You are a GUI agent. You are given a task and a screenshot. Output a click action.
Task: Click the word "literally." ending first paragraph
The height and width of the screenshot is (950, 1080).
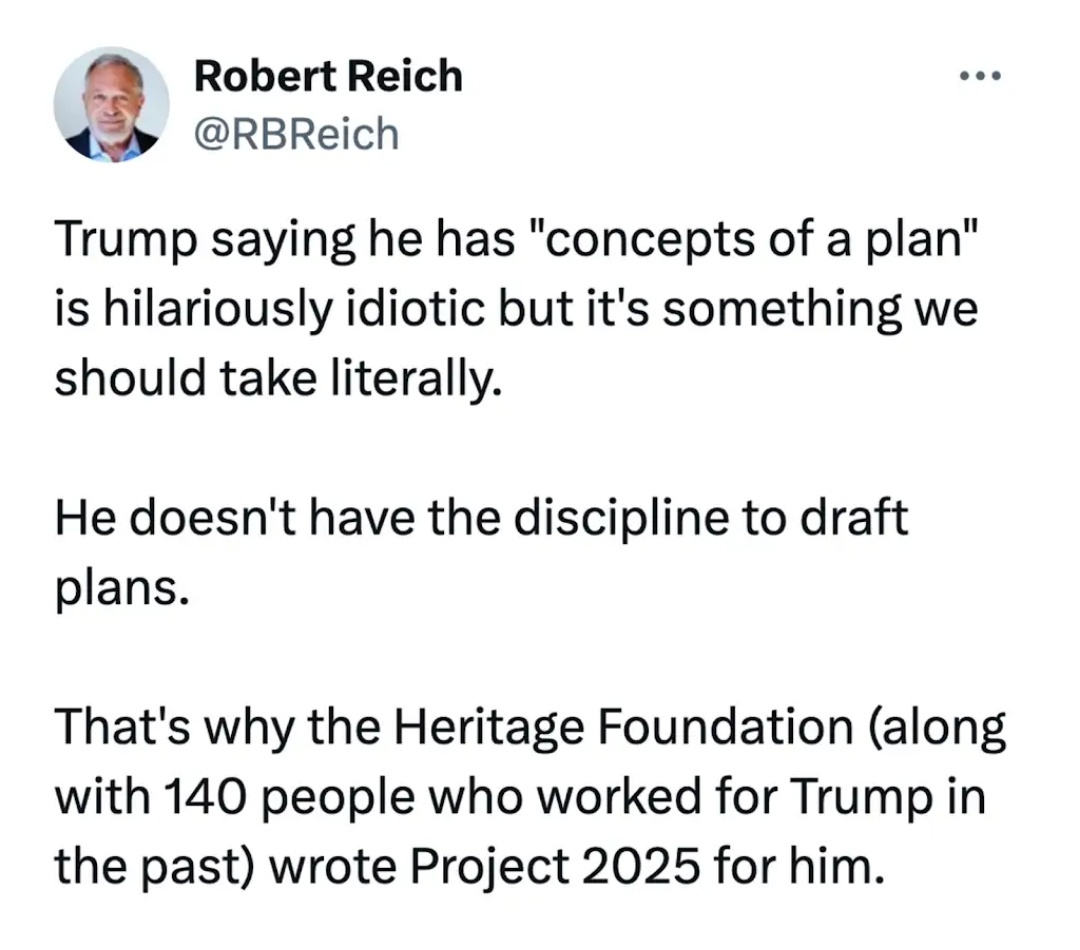417,379
